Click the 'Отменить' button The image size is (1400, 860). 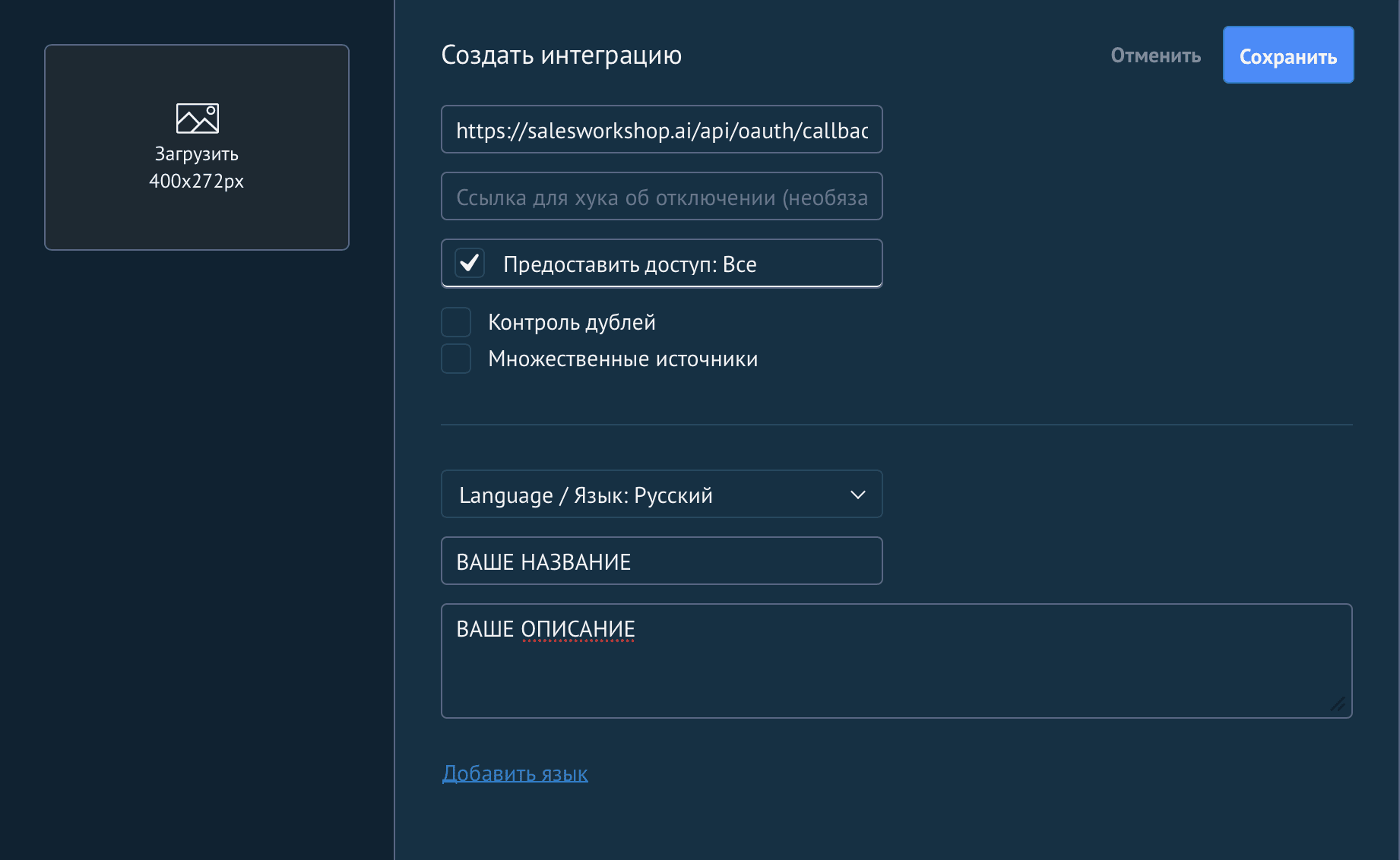tap(1155, 55)
